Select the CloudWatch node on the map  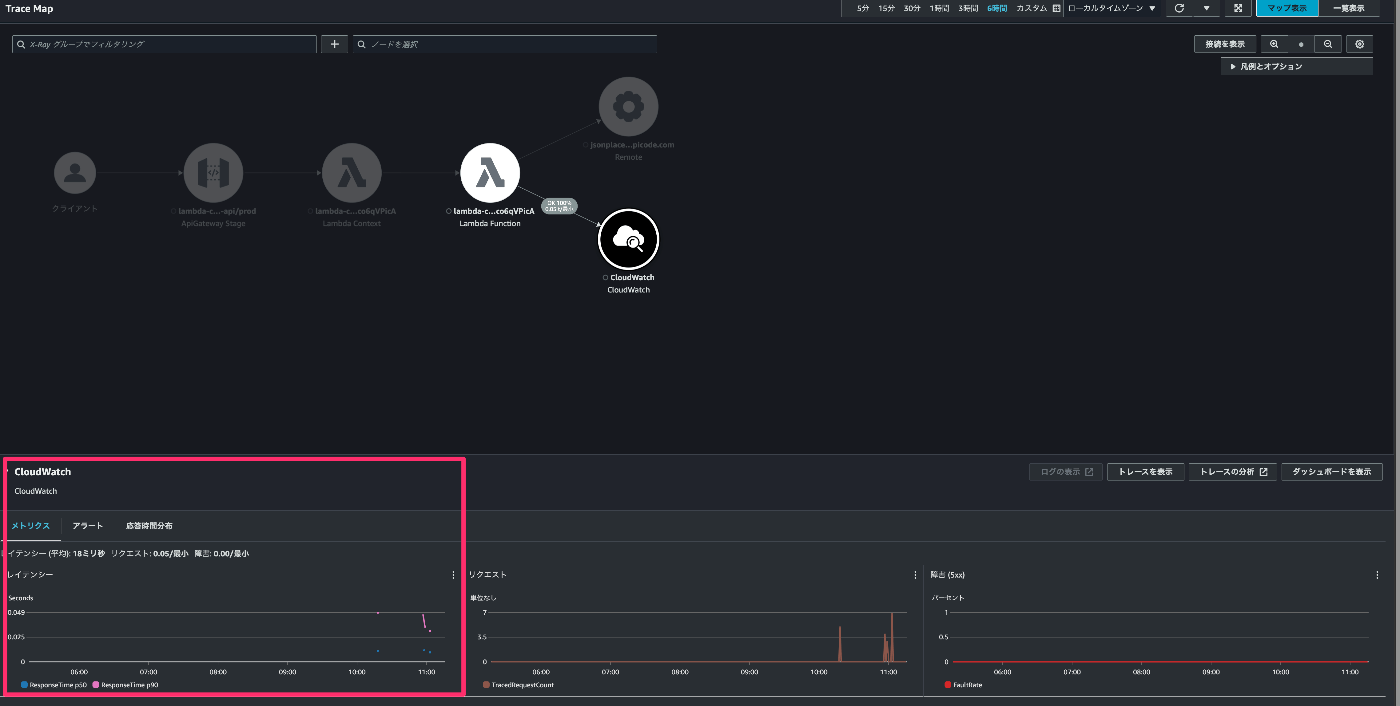point(628,240)
